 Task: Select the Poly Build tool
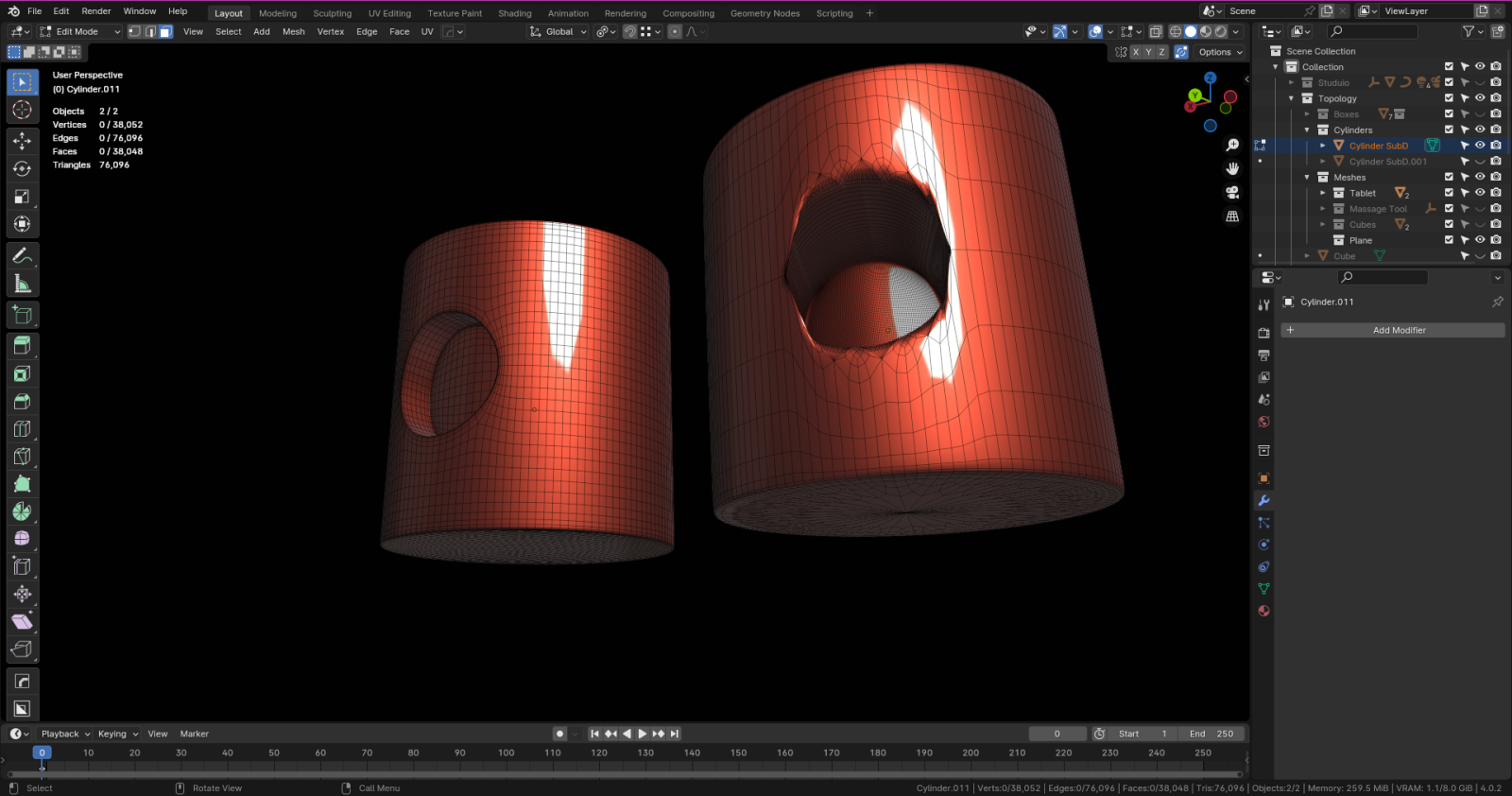(23, 484)
